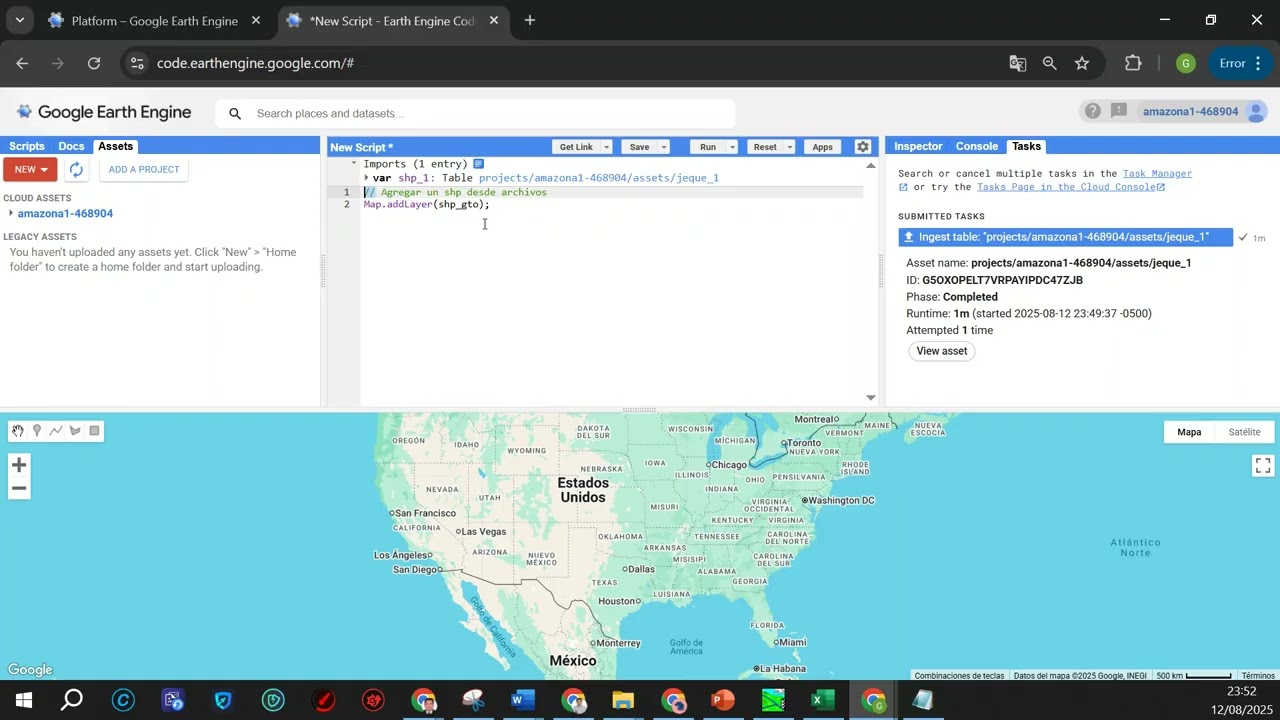The width and height of the screenshot is (1280, 720).
Task: Refresh the assets list
Action: pyautogui.click(x=76, y=170)
